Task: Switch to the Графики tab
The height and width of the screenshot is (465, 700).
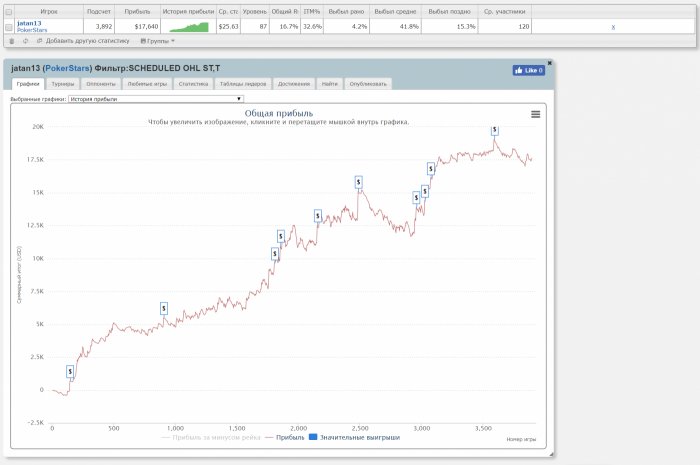Action: 28,84
